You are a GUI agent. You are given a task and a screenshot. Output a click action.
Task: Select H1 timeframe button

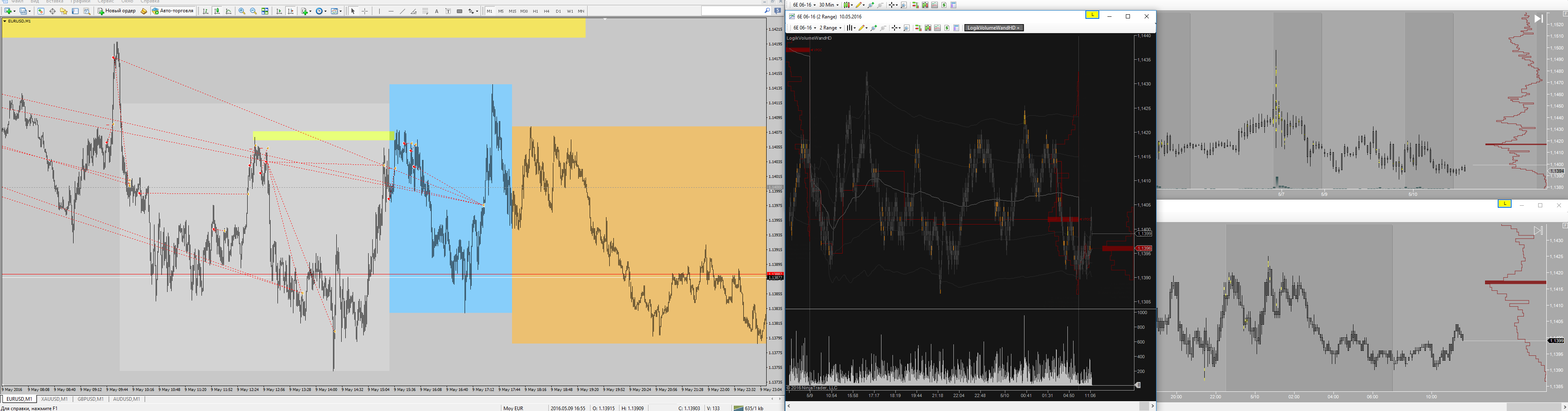tap(536, 11)
